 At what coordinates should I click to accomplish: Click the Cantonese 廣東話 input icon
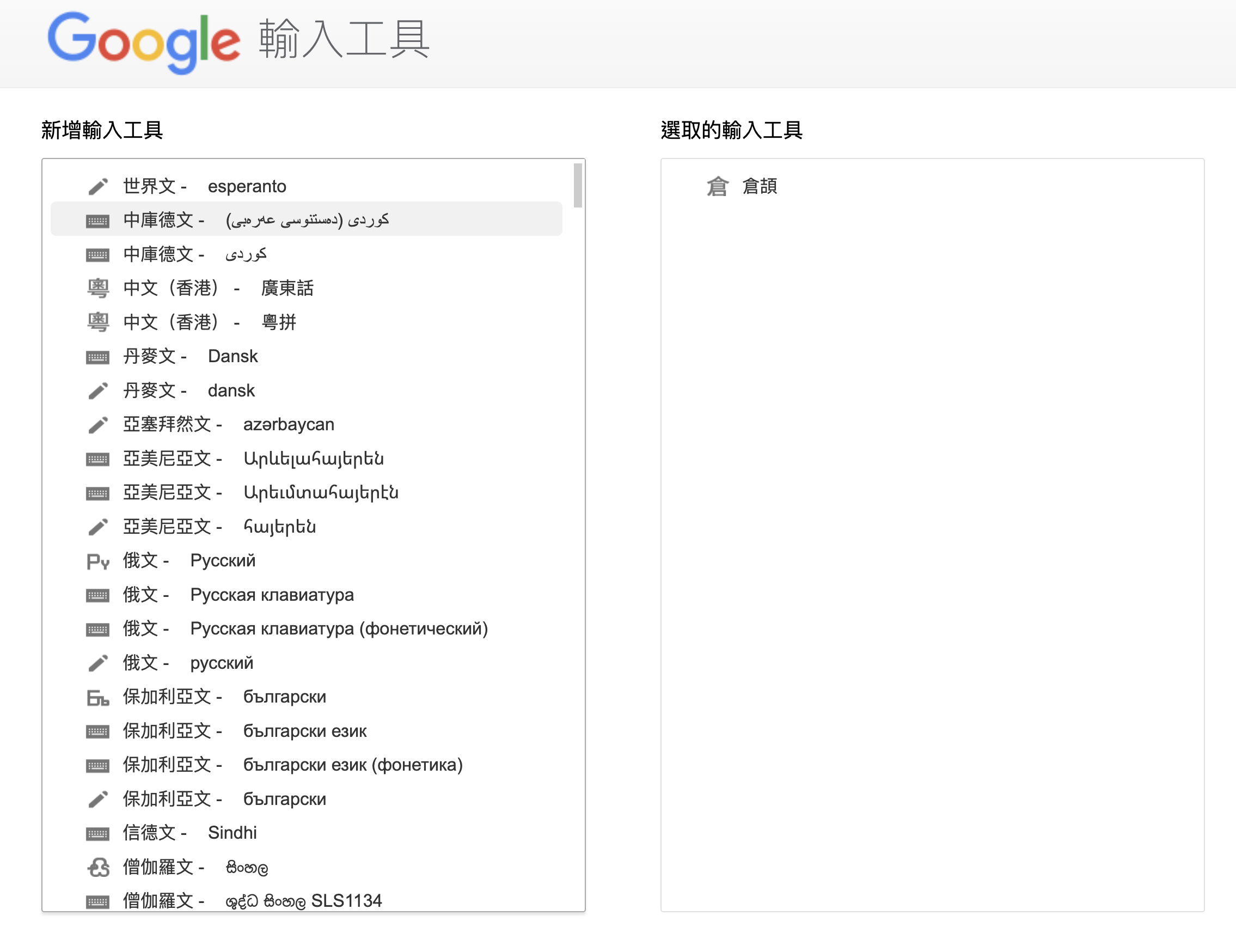(x=98, y=288)
